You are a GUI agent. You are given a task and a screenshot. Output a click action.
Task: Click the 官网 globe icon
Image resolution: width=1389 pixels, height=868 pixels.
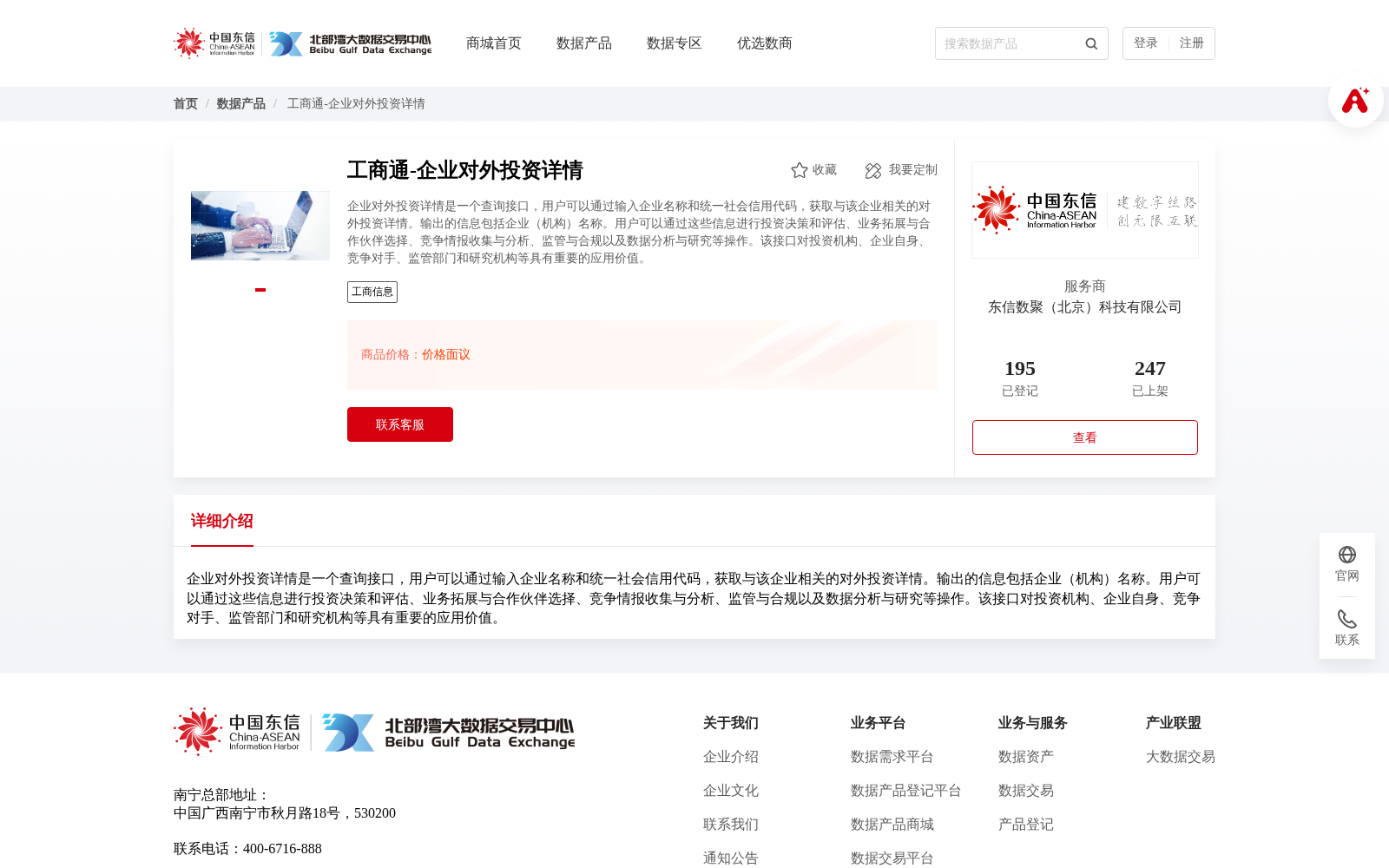coord(1347,555)
